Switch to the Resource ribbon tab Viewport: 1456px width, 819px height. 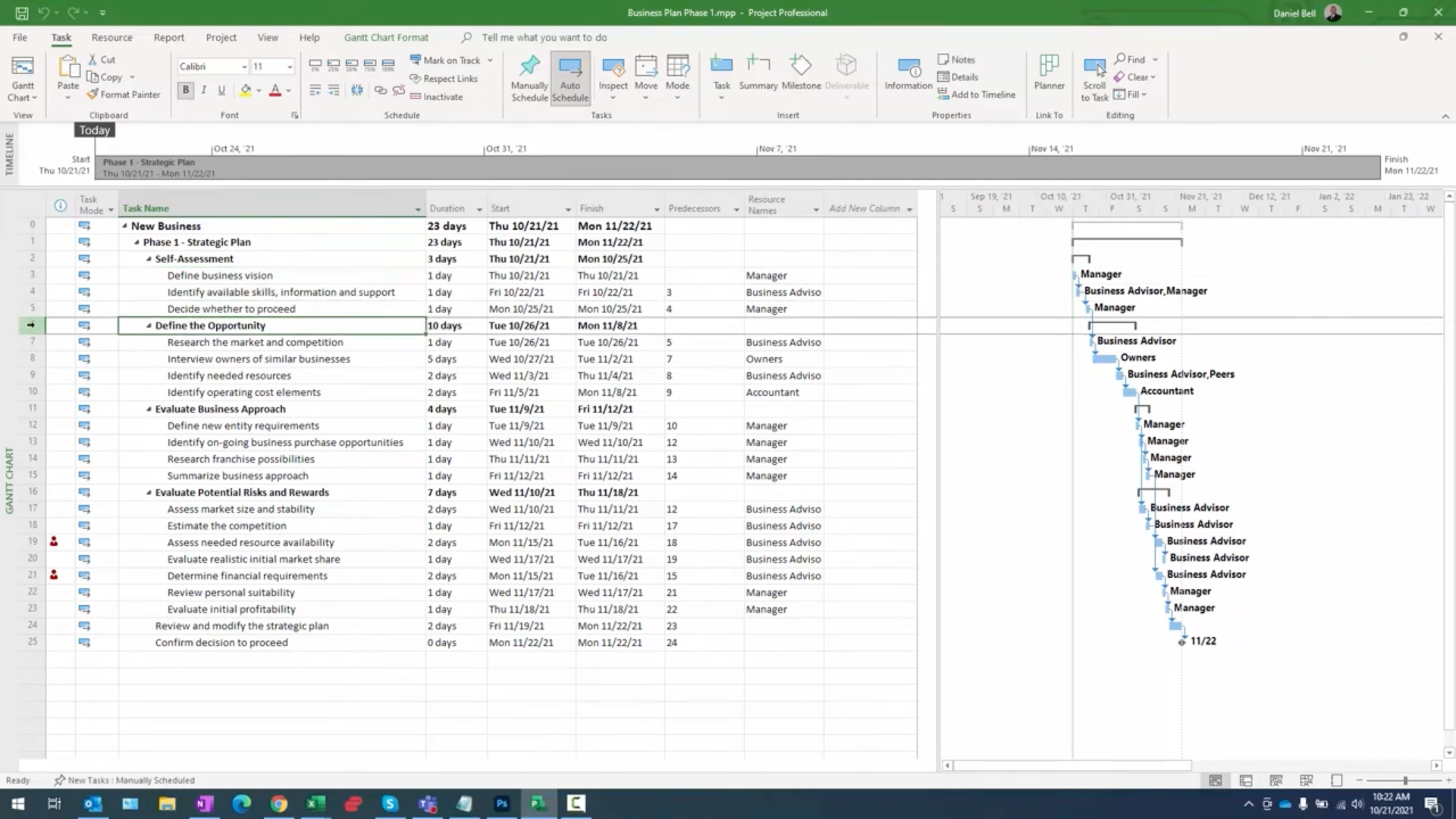pyautogui.click(x=111, y=37)
